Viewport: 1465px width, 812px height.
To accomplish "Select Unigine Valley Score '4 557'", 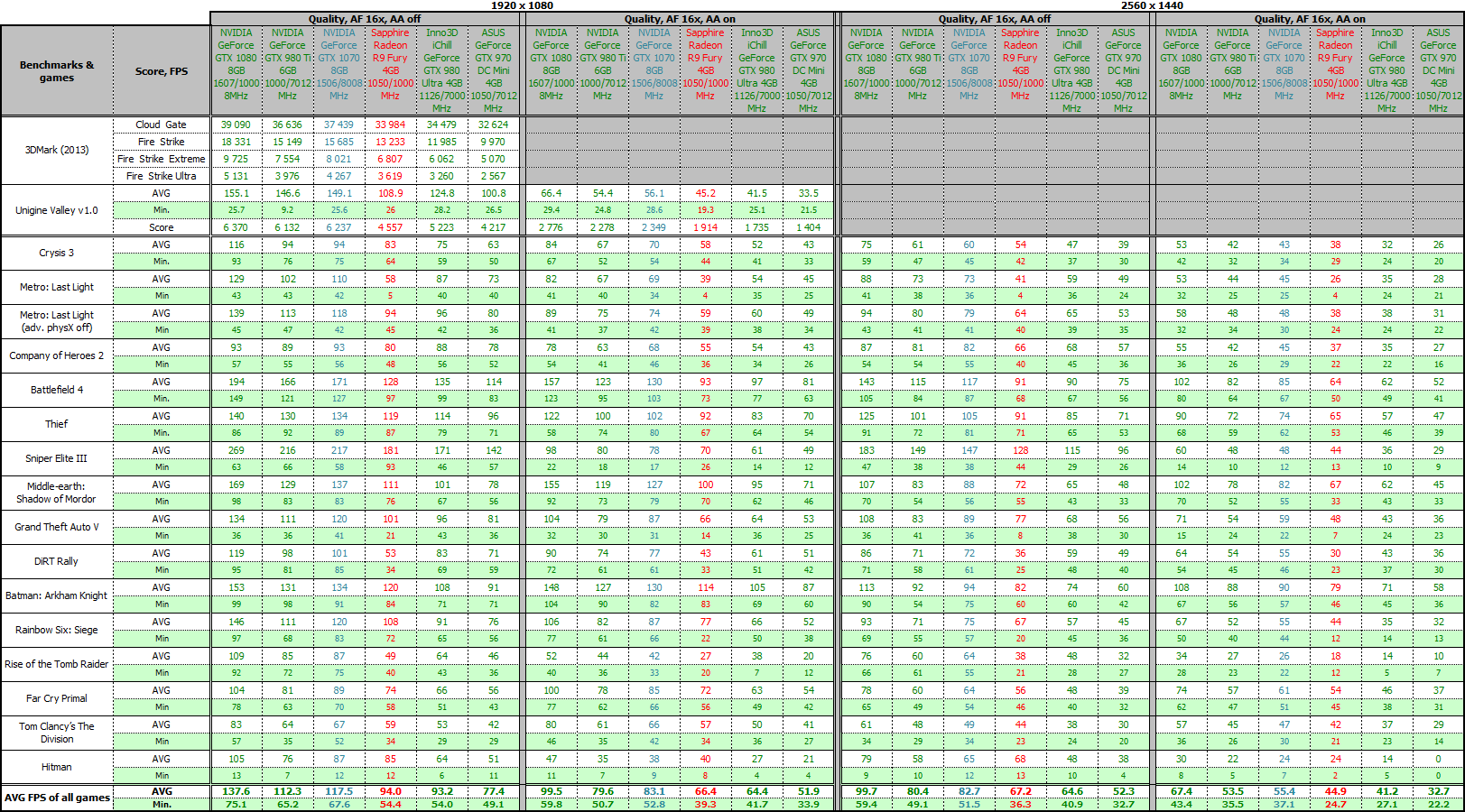I will tap(391, 227).
